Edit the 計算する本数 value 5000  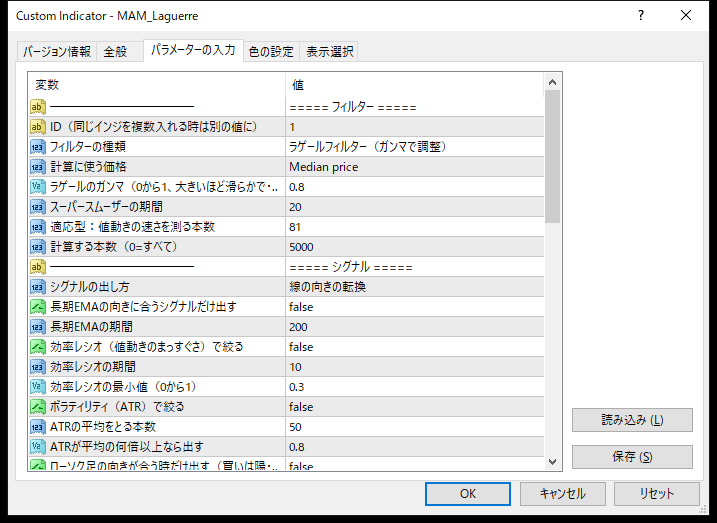click(x=415, y=247)
